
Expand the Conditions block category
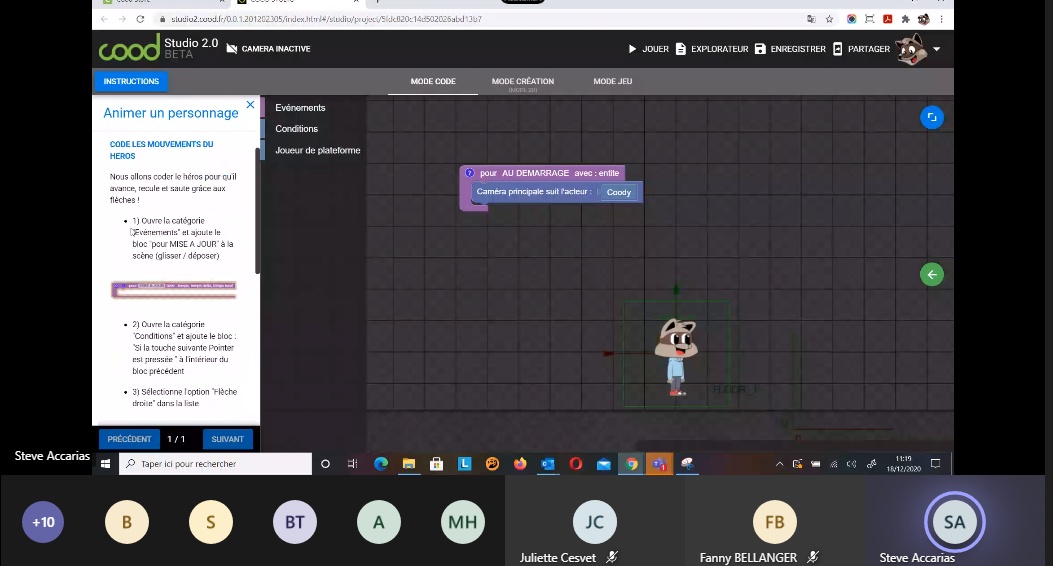(297, 129)
